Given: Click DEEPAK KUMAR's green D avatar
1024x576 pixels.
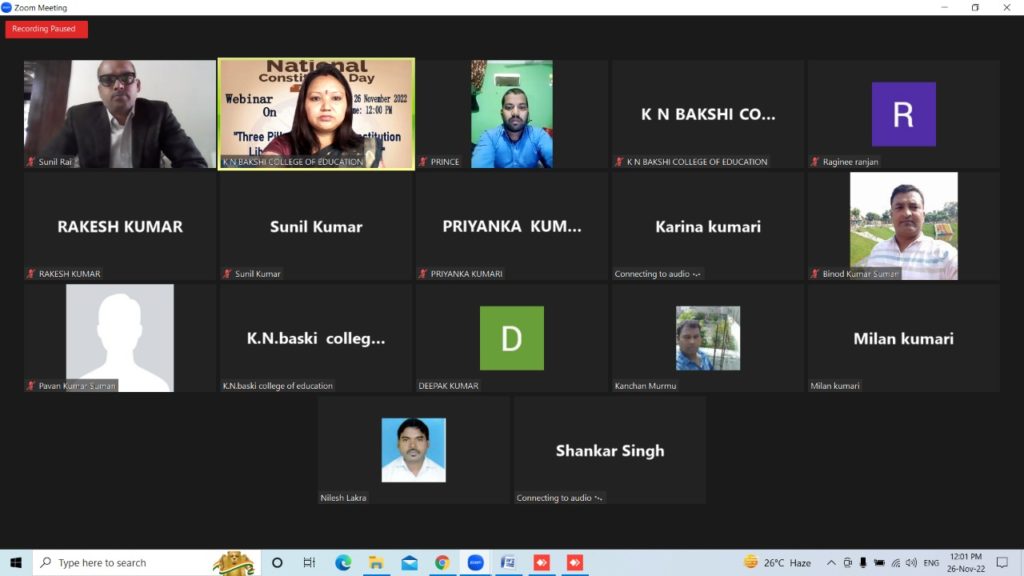Looking at the screenshot, I should tap(511, 338).
